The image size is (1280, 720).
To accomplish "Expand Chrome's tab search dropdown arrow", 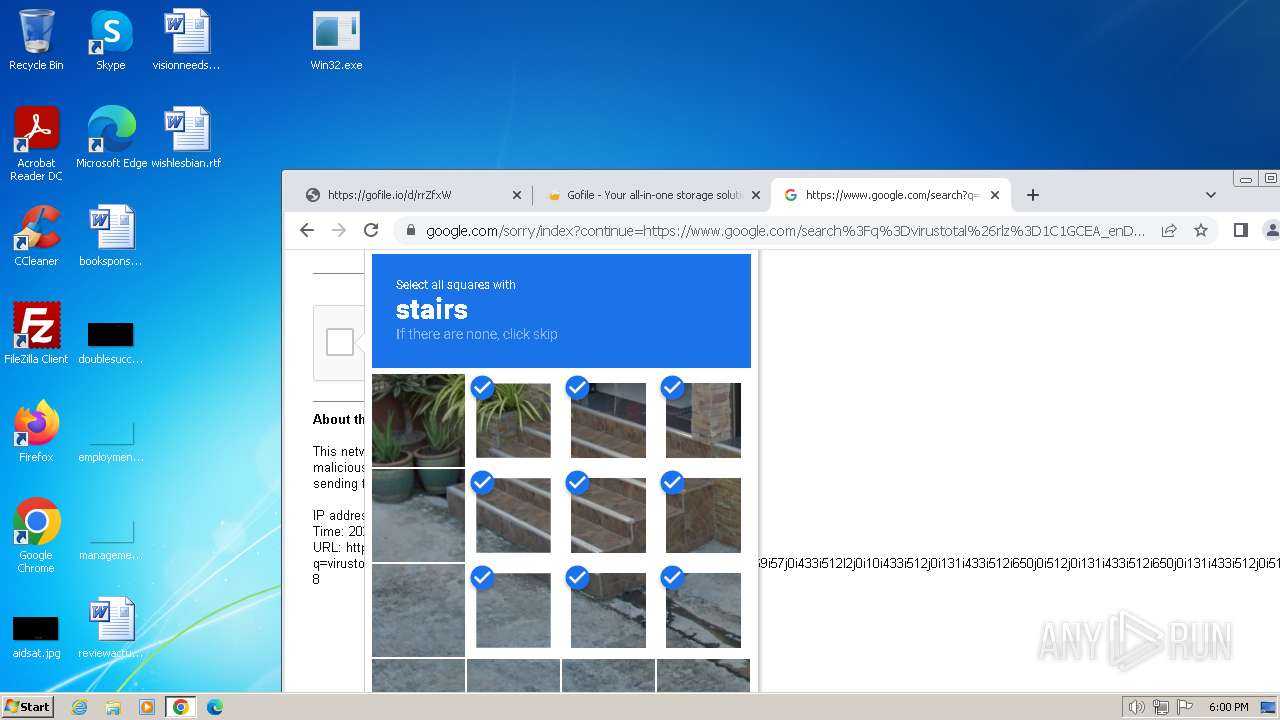I will pos(1210,195).
